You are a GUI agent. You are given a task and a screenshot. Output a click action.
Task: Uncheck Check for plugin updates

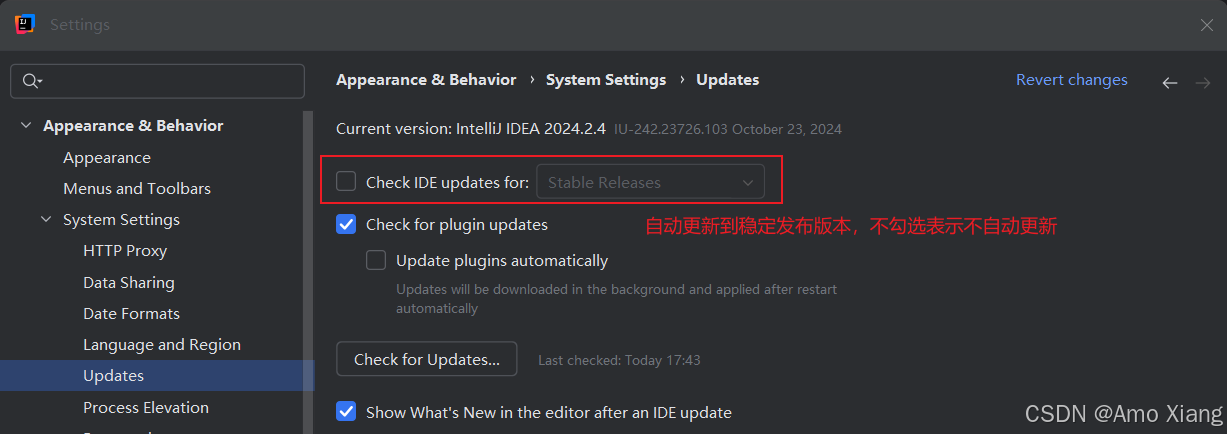[x=346, y=224]
